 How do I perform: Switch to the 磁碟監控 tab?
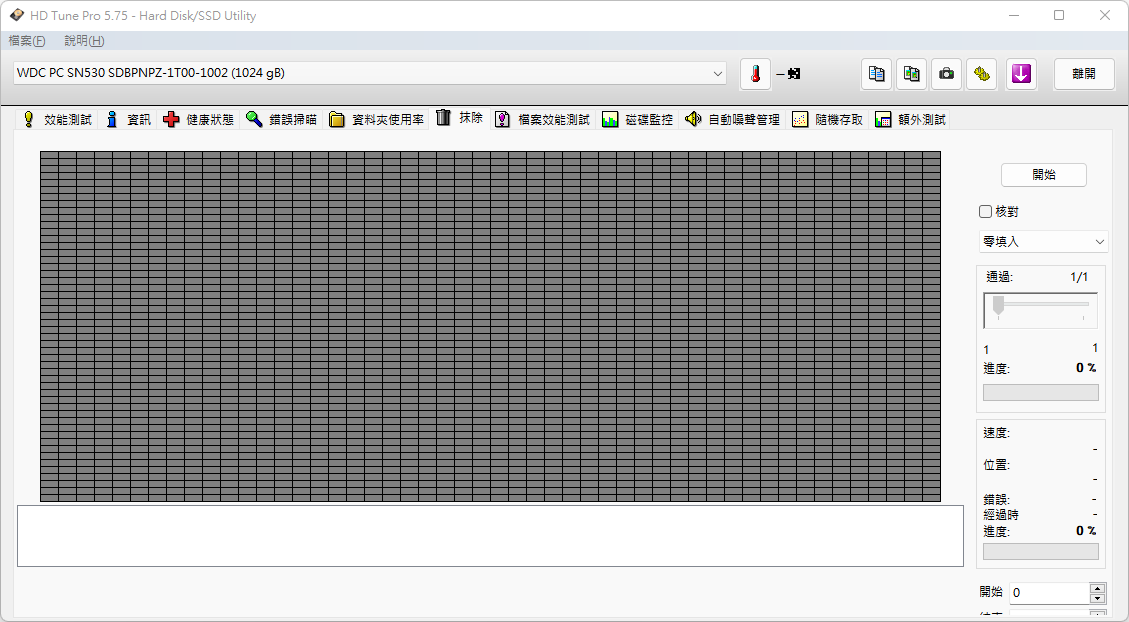click(x=638, y=120)
